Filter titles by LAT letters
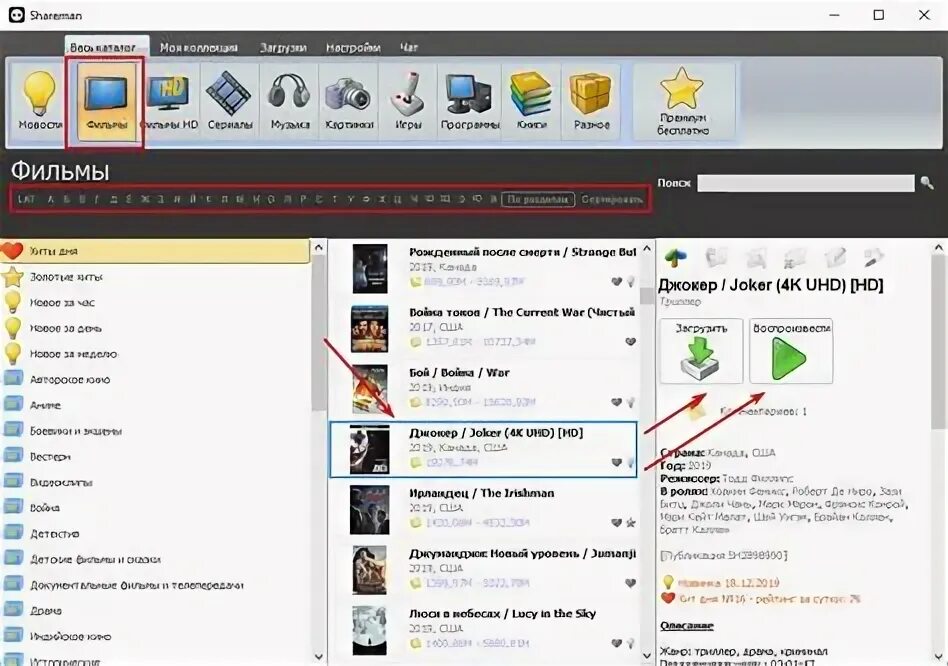 pos(26,199)
